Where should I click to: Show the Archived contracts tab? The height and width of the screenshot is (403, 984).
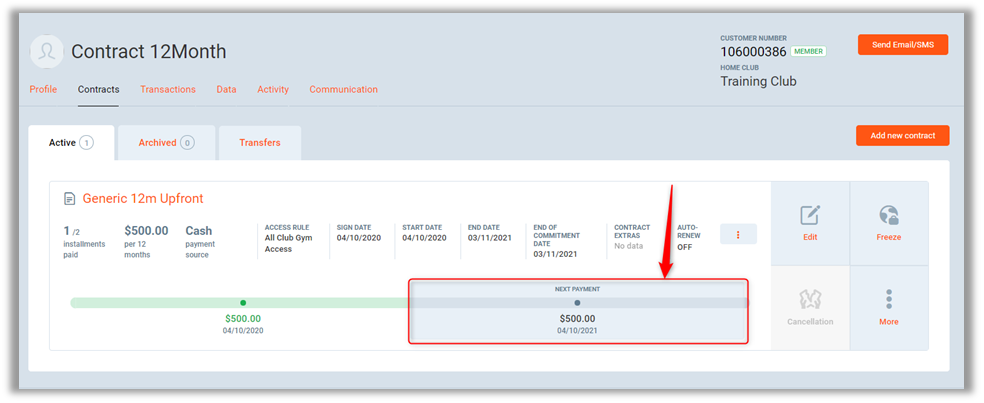[x=165, y=143]
